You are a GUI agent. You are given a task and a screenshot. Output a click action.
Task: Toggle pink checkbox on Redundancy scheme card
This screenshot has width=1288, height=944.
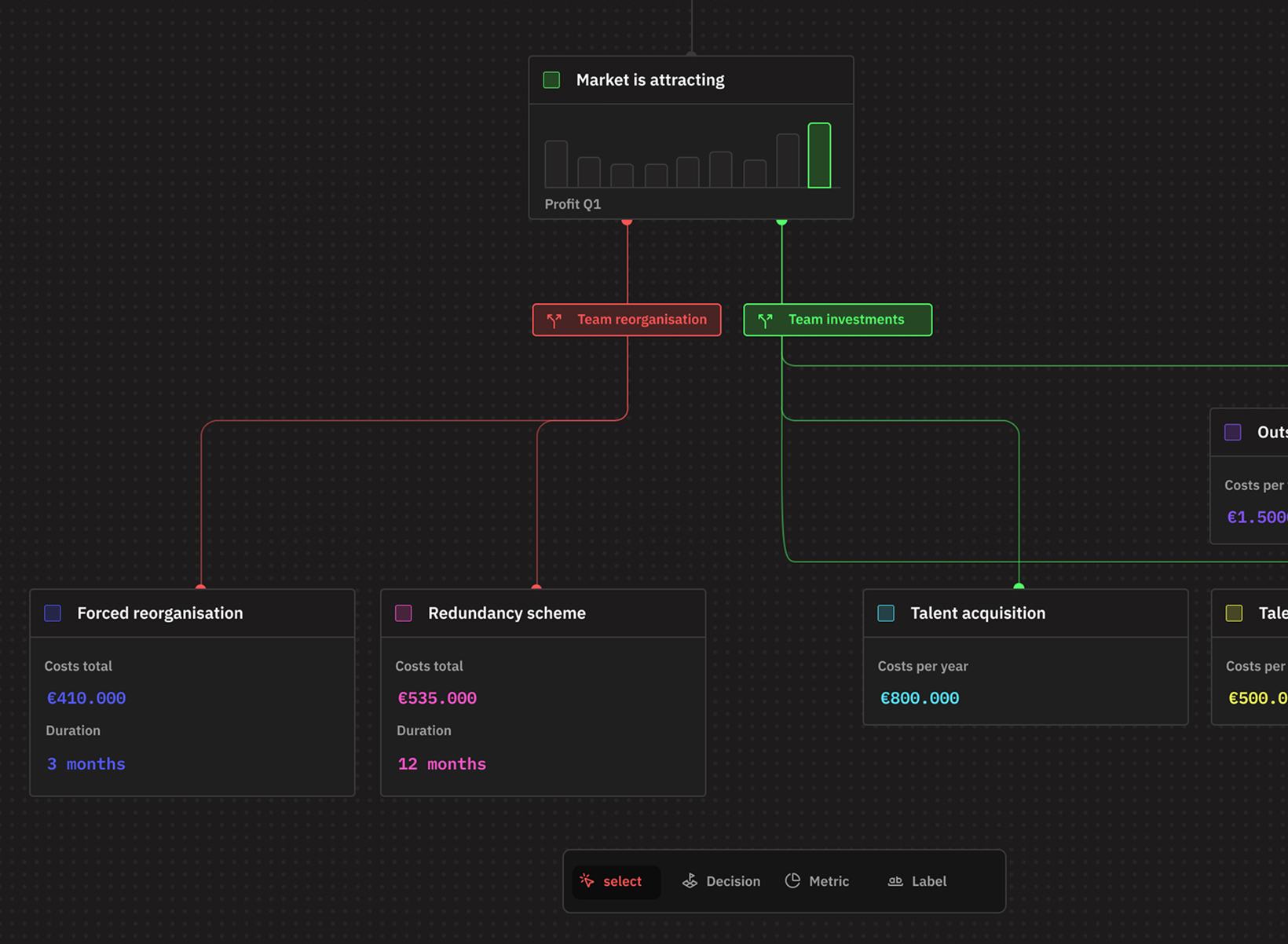(x=404, y=613)
